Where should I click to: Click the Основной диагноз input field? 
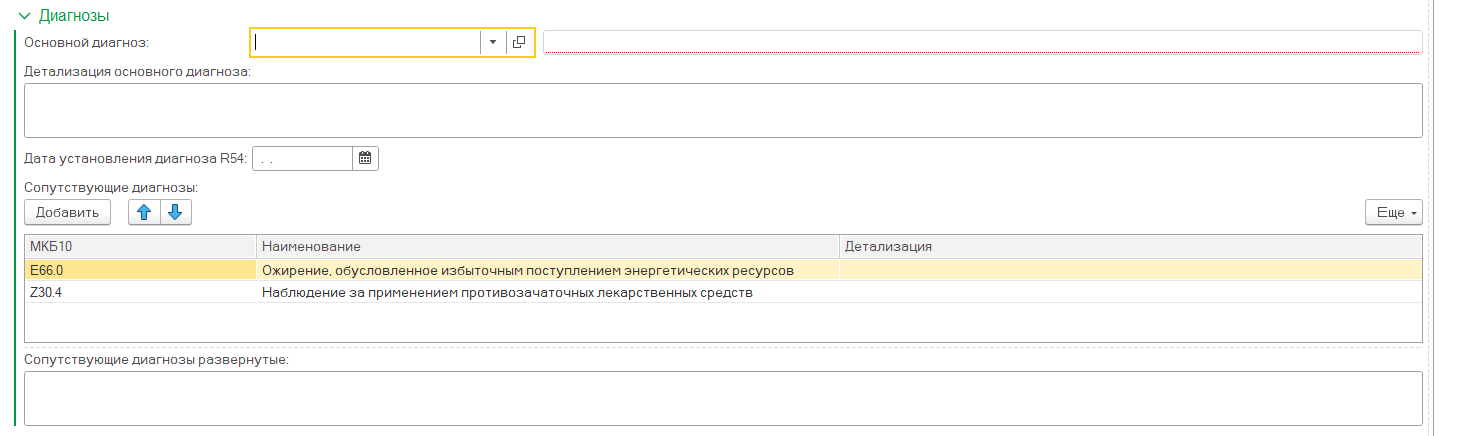click(366, 42)
